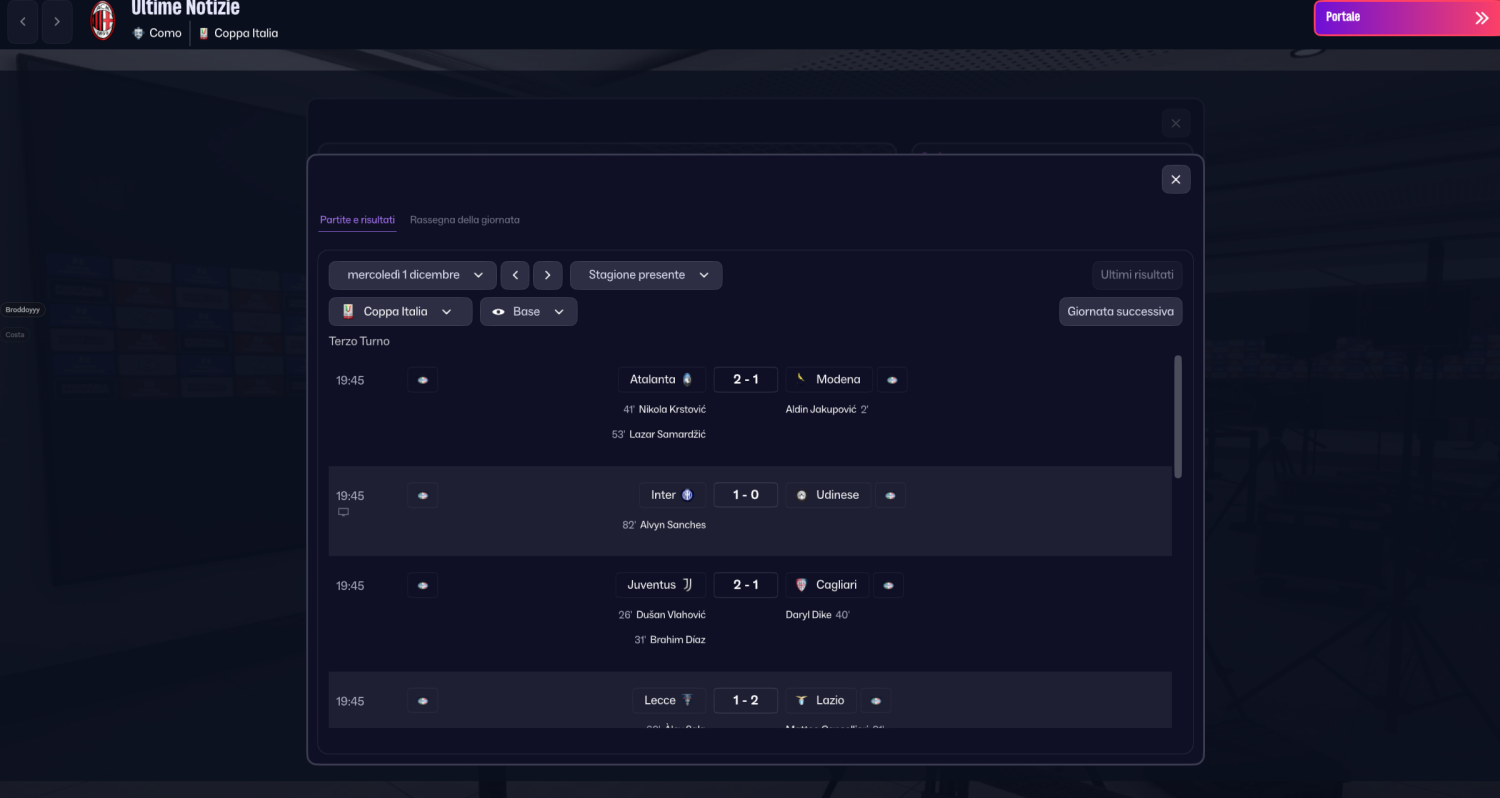This screenshot has width=1500, height=798.
Task: Click the results list vertical scrollbar
Action: tap(1178, 416)
